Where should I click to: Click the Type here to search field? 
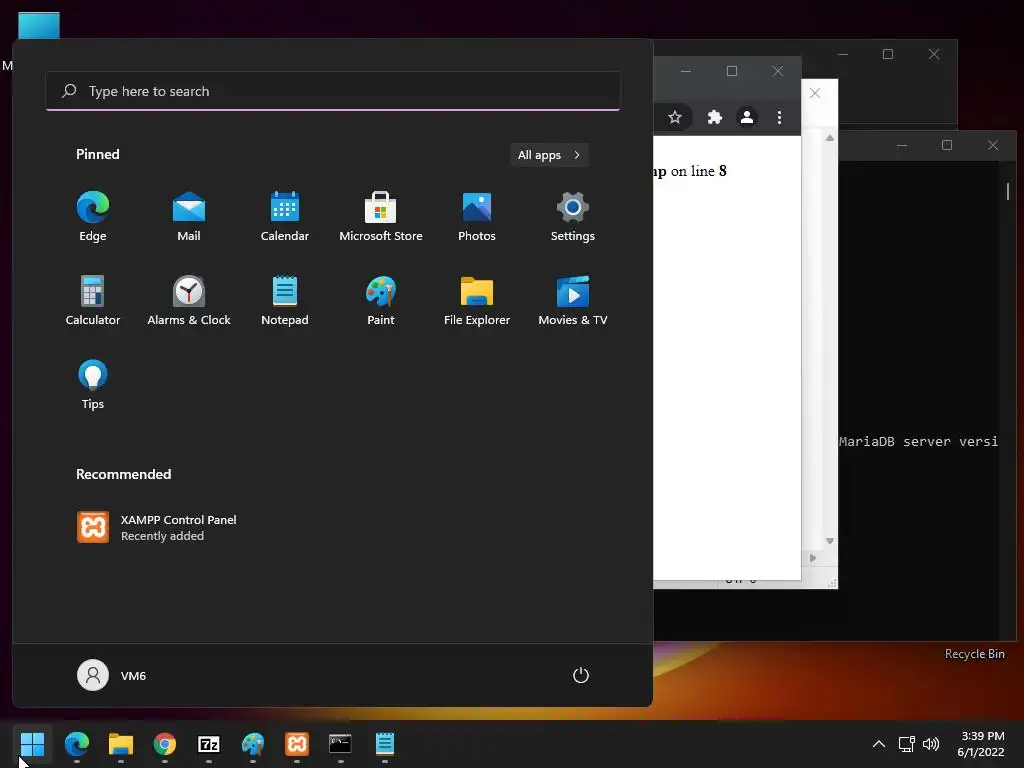333,91
